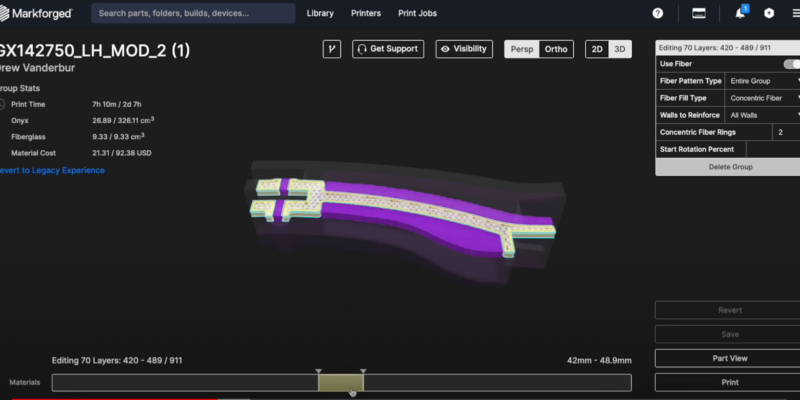Switch to 2D view mode
The height and width of the screenshot is (400, 800).
(x=597, y=49)
